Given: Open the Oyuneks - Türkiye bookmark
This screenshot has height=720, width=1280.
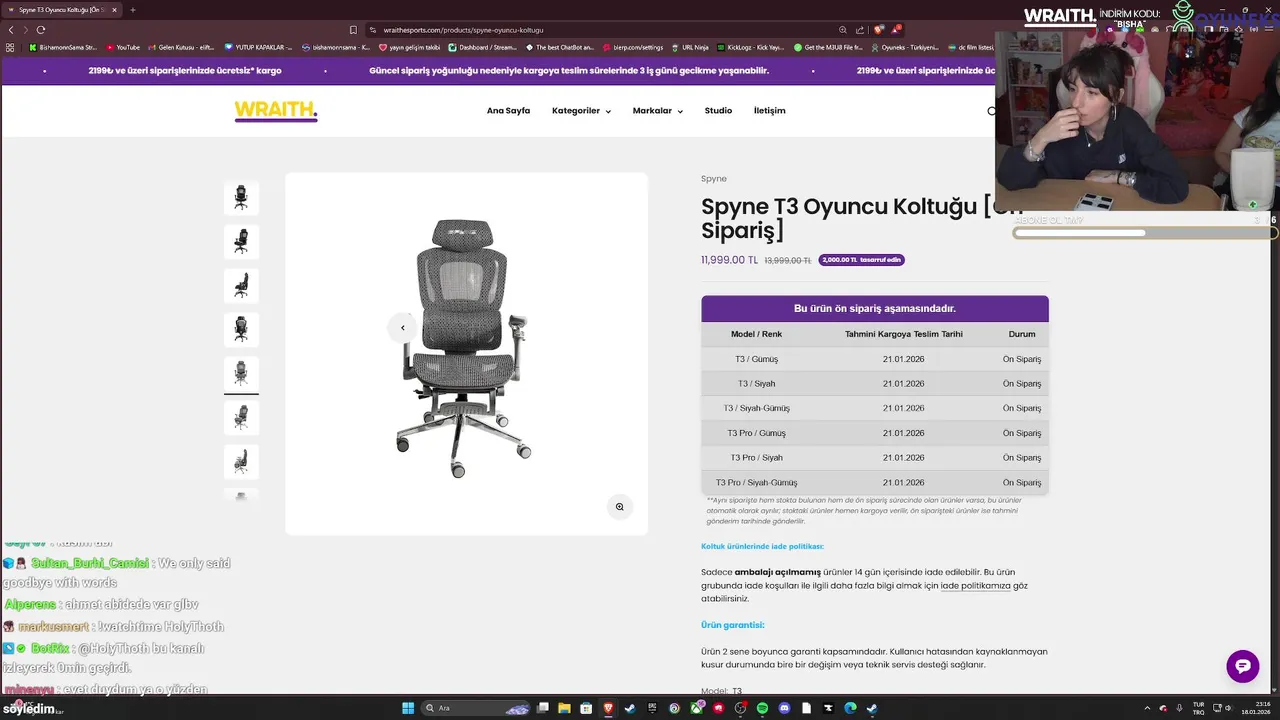Looking at the screenshot, I should (905, 47).
